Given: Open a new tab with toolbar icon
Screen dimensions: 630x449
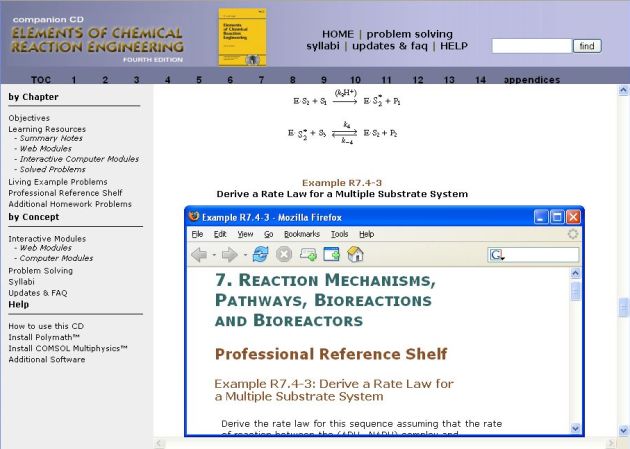Looking at the screenshot, I should [x=308, y=254].
